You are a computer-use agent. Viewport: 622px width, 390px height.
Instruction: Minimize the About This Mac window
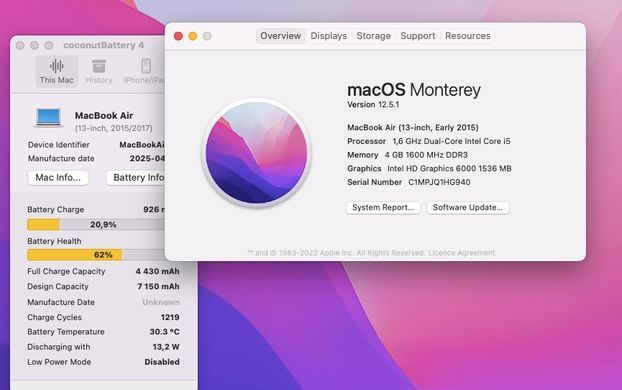click(x=193, y=36)
